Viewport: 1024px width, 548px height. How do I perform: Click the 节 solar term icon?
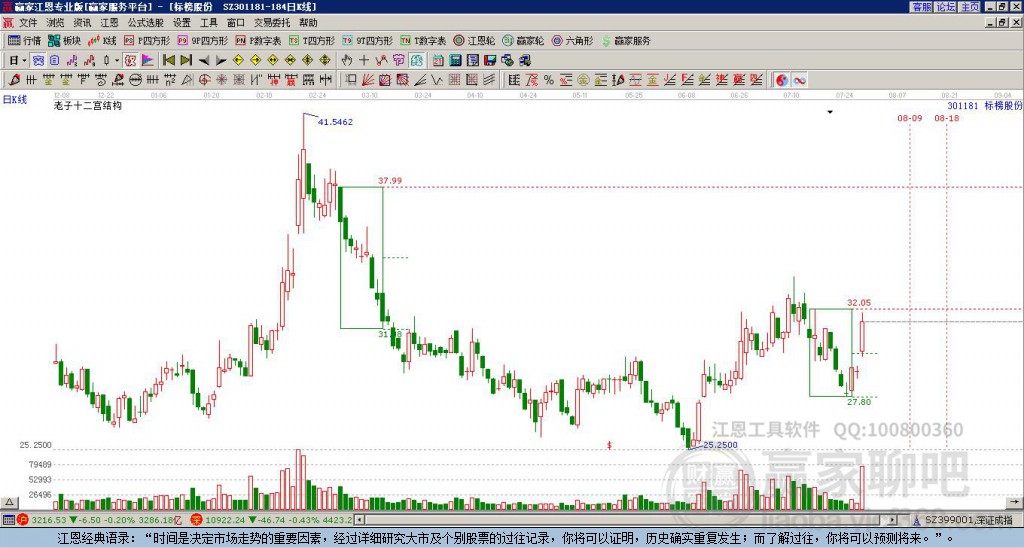pos(399,61)
